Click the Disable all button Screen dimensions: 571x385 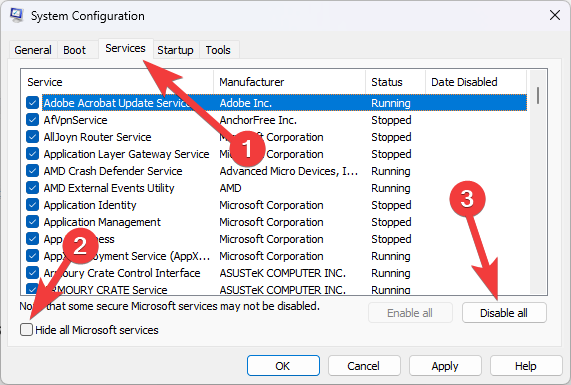click(504, 313)
